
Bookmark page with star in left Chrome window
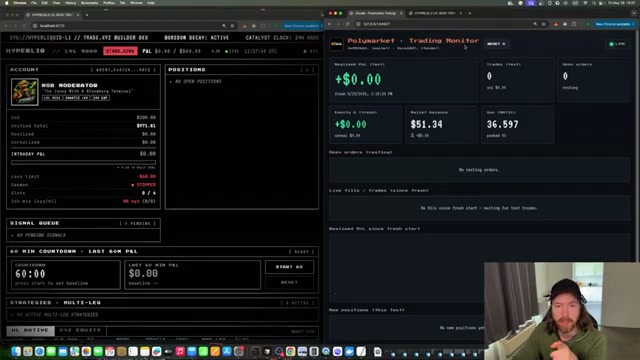(232, 26)
